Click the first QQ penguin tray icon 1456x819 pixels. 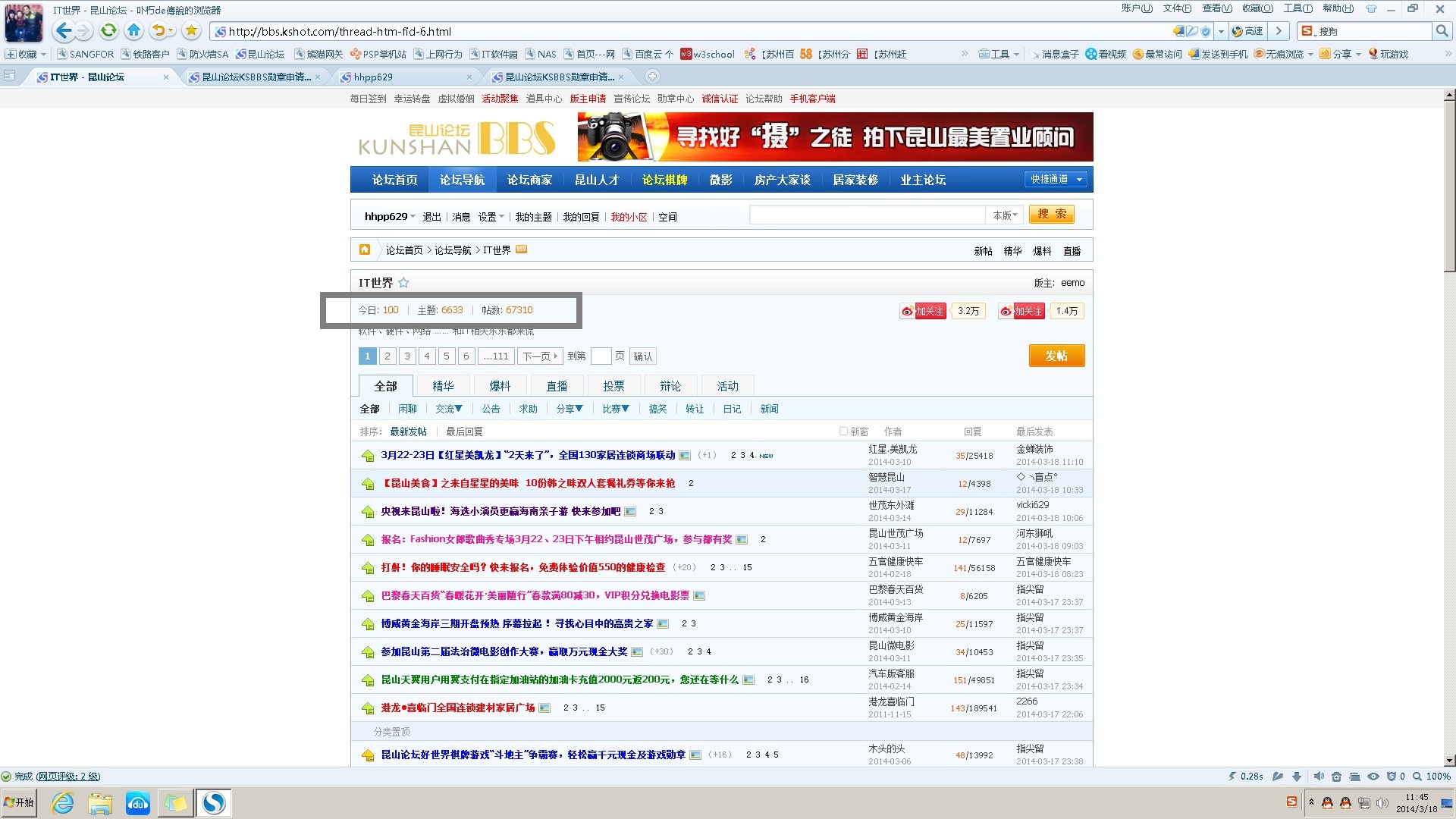[1327, 803]
